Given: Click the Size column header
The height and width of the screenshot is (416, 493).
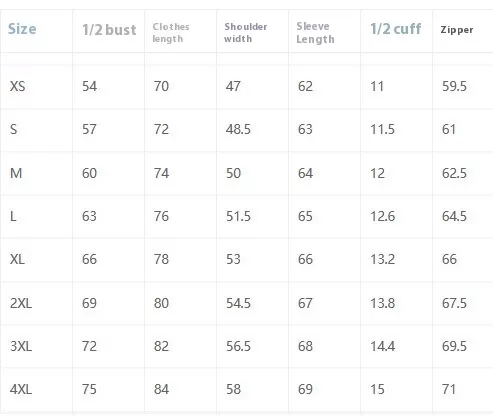Looking at the screenshot, I should pos(22,29).
